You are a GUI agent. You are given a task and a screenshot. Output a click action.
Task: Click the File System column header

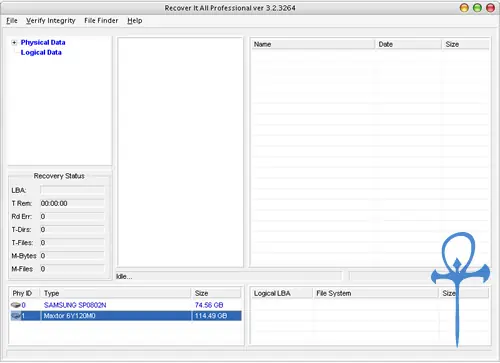point(376,293)
